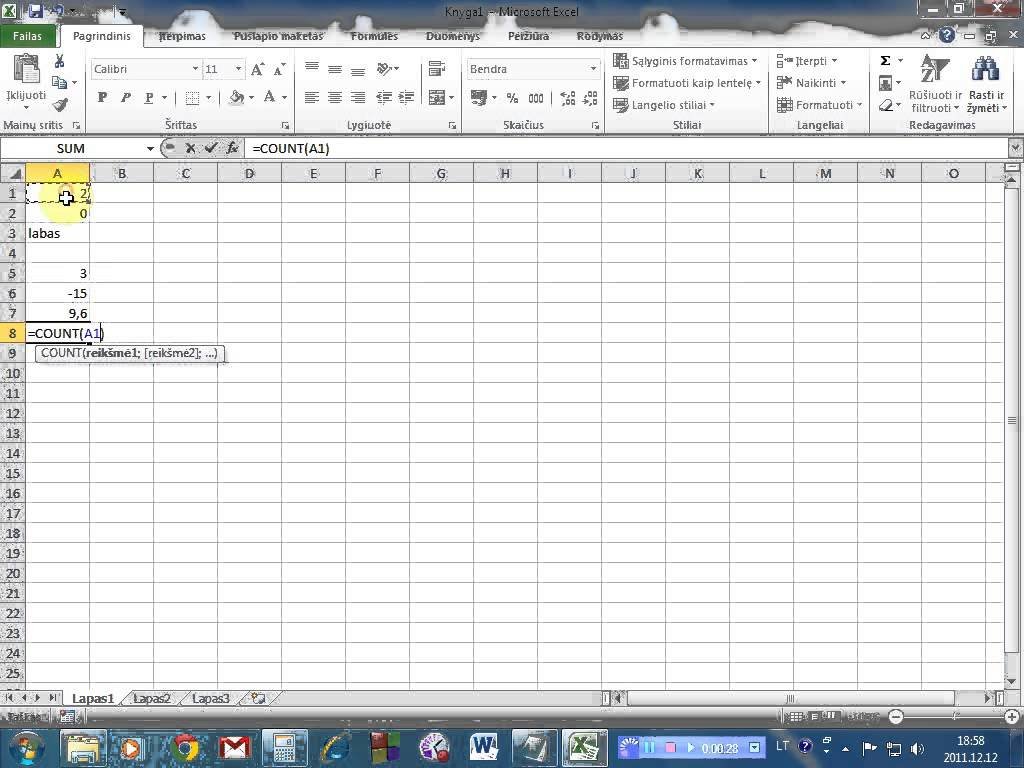Switch to Puslapio maketas tab

pyautogui.click(x=278, y=37)
